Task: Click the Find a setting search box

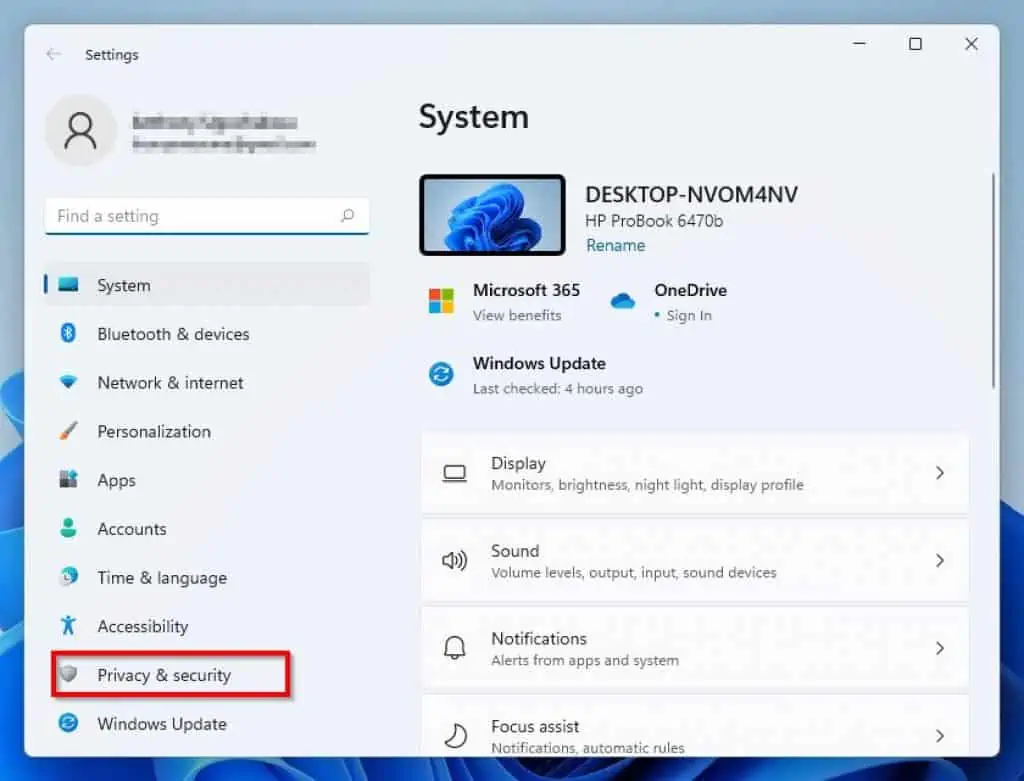Action: tap(195, 216)
